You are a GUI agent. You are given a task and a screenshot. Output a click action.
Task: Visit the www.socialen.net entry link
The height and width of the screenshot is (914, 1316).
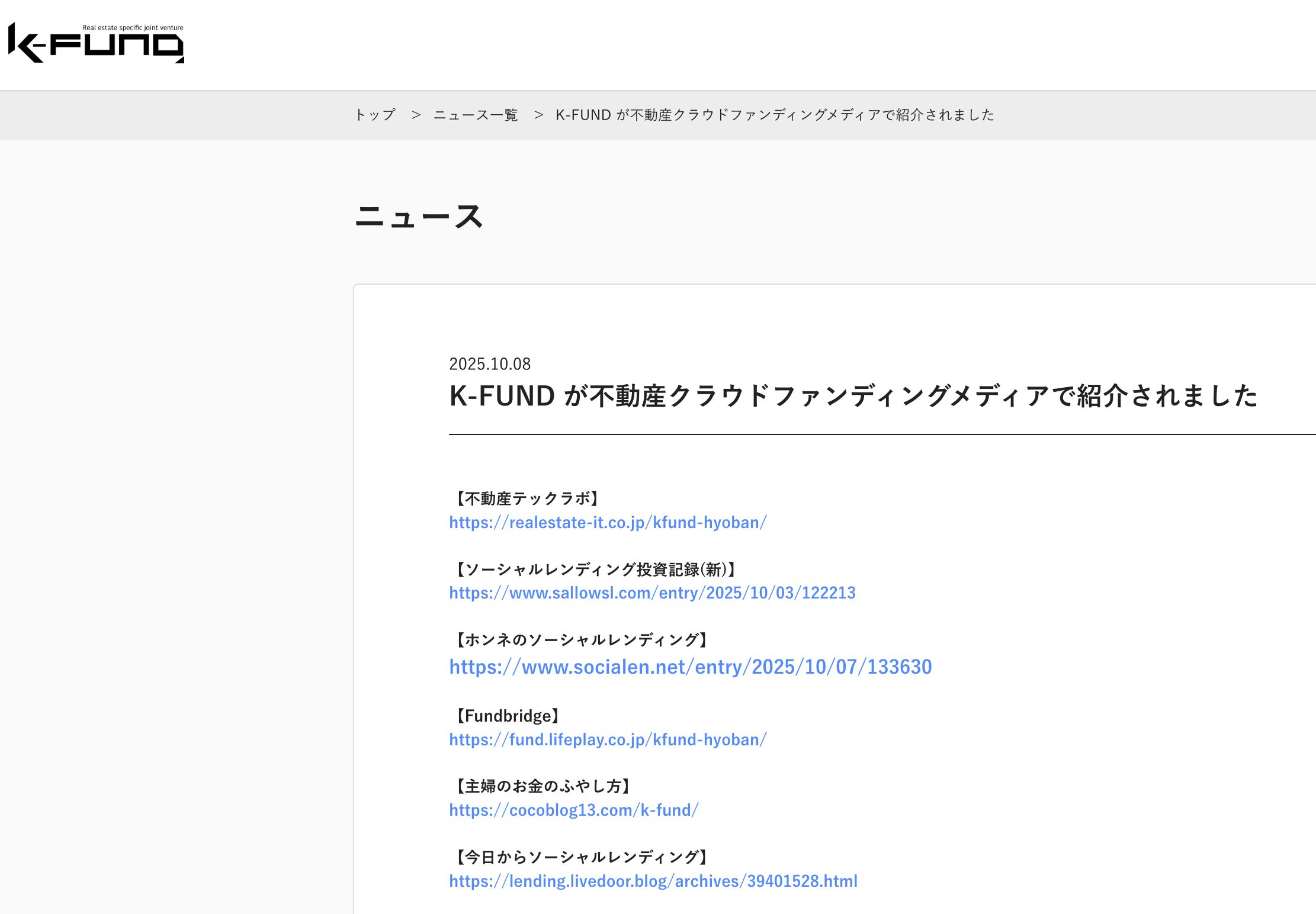click(690, 667)
